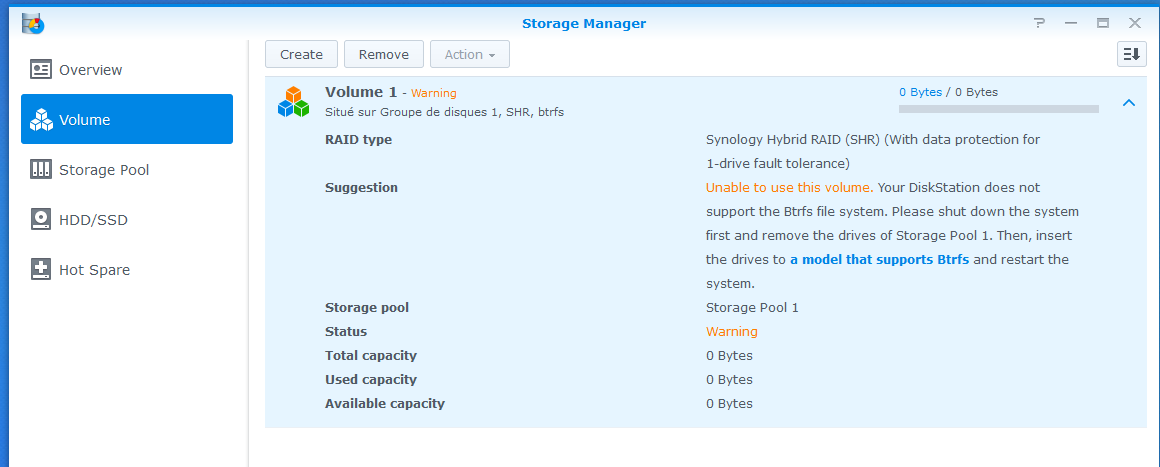The height and width of the screenshot is (467, 1160).
Task: Click the Storage Pool sidebar icon
Action: point(40,170)
